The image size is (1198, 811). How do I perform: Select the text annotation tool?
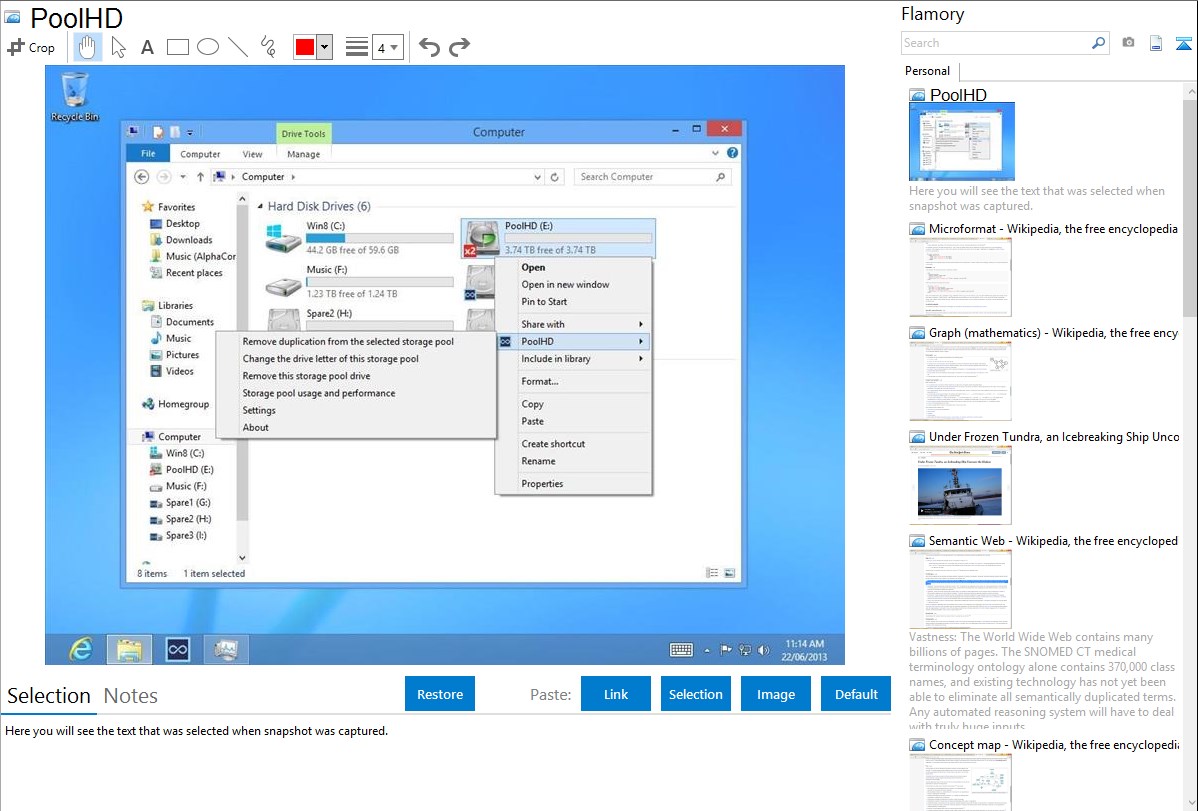147,47
